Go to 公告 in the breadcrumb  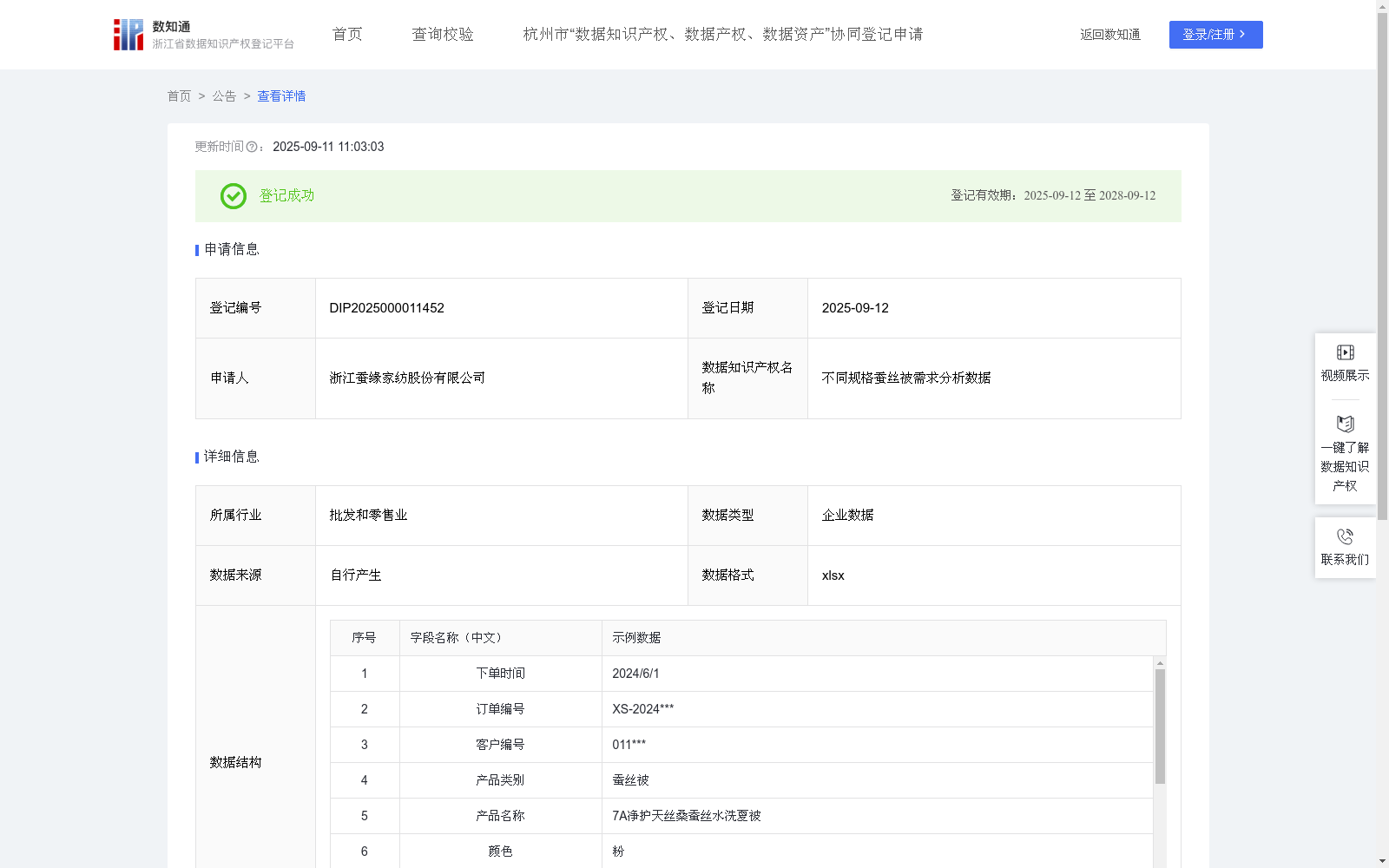coord(224,96)
